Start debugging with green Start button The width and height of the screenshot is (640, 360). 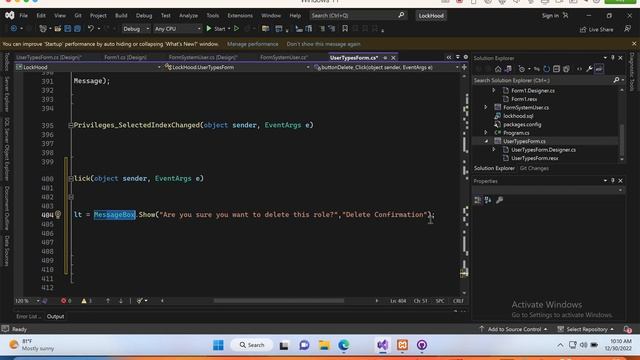pyautogui.click(x=216, y=29)
